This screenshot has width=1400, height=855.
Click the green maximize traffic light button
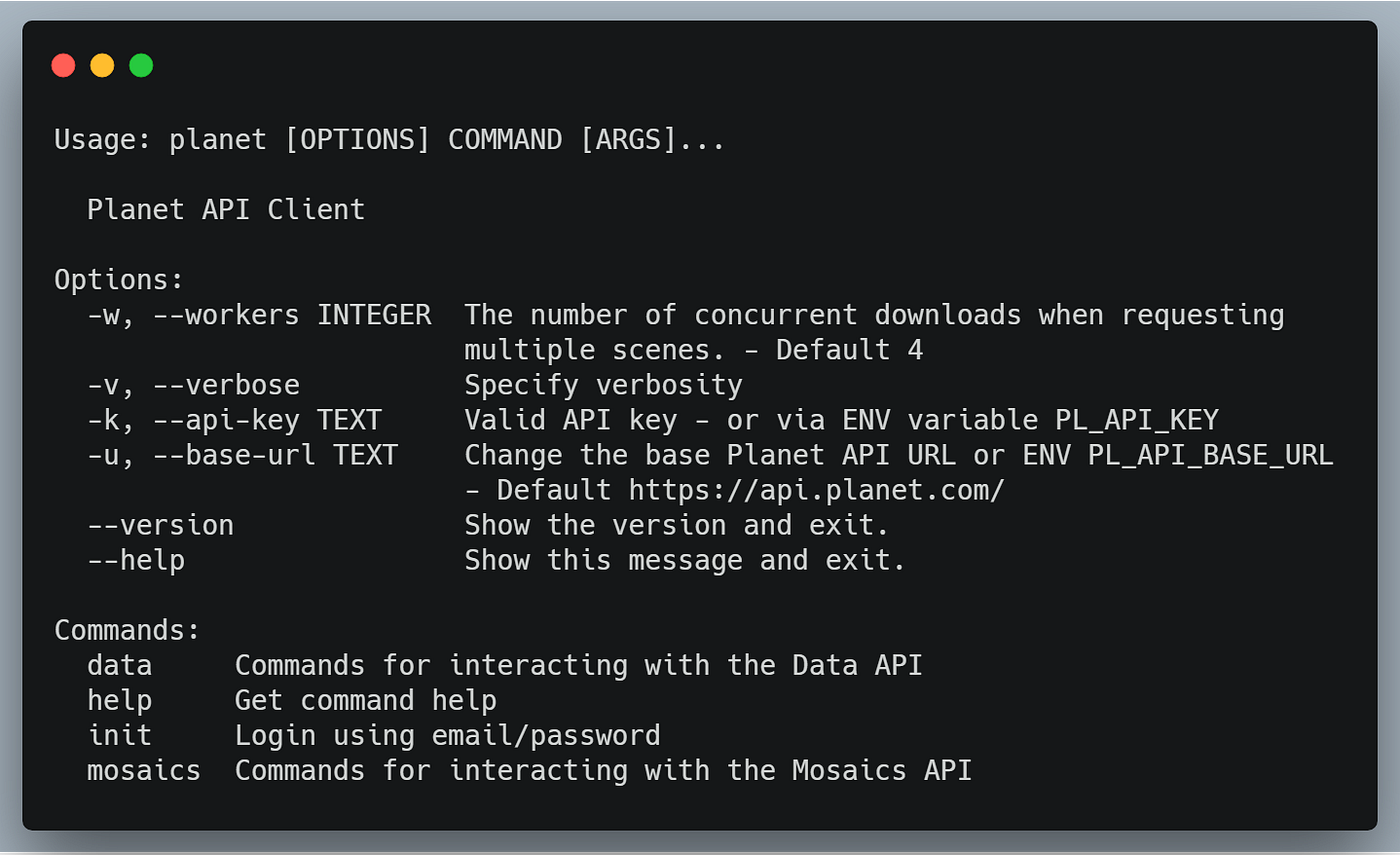pos(141,64)
